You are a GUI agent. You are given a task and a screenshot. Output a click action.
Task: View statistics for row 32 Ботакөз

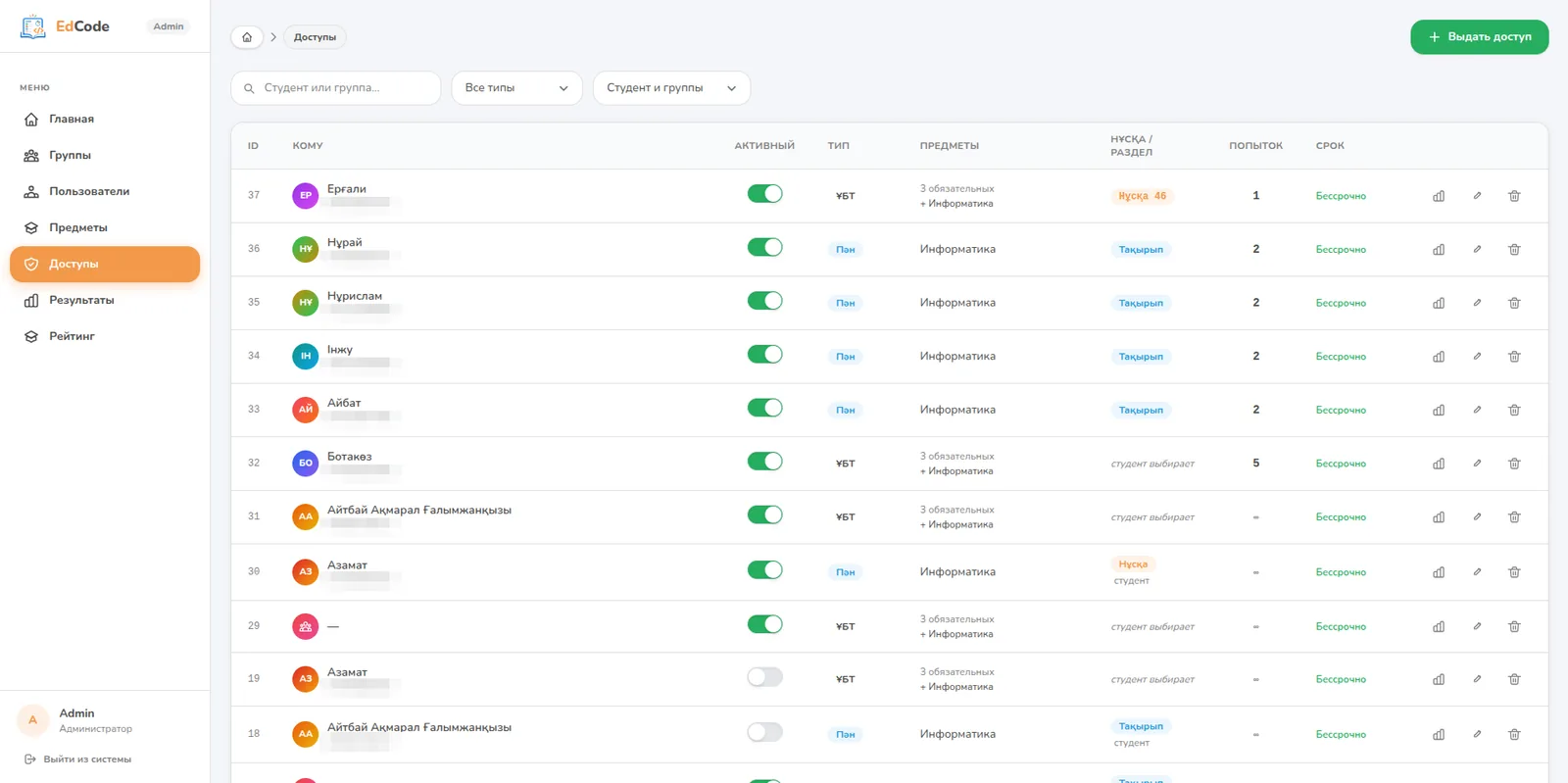pyautogui.click(x=1439, y=464)
